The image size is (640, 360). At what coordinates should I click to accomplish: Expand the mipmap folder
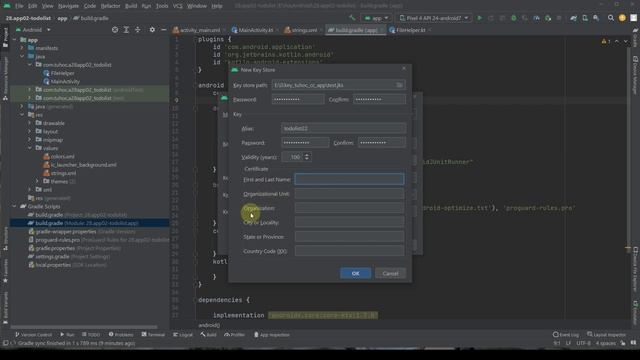point(30,140)
